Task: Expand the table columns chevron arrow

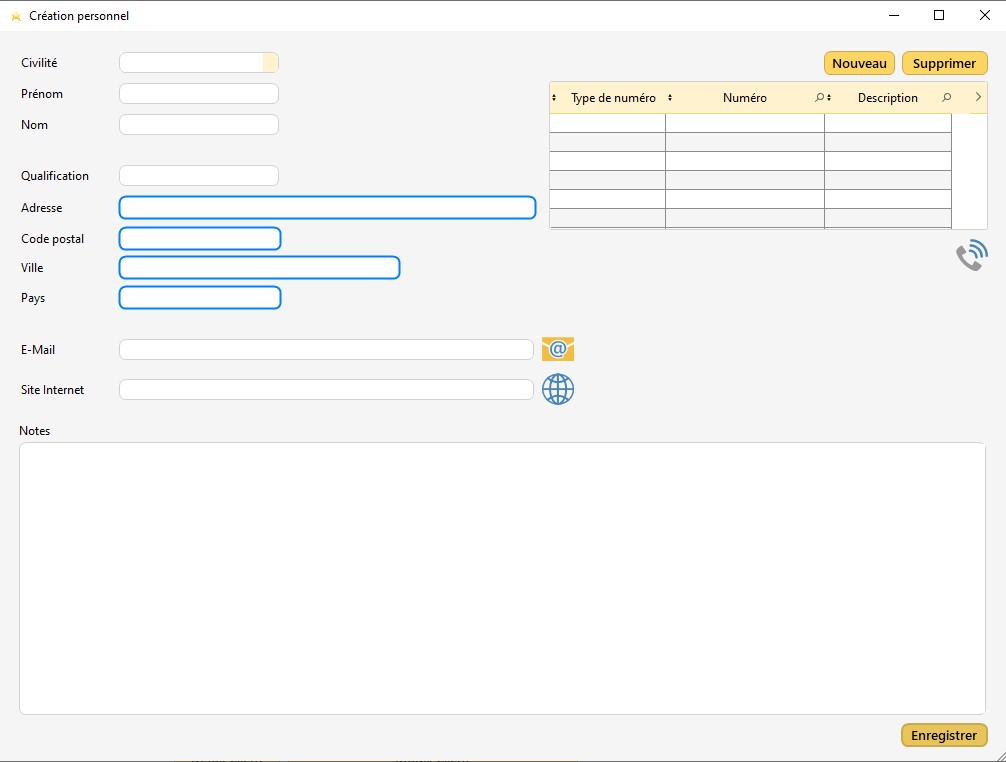Action: pyautogui.click(x=977, y=97)
